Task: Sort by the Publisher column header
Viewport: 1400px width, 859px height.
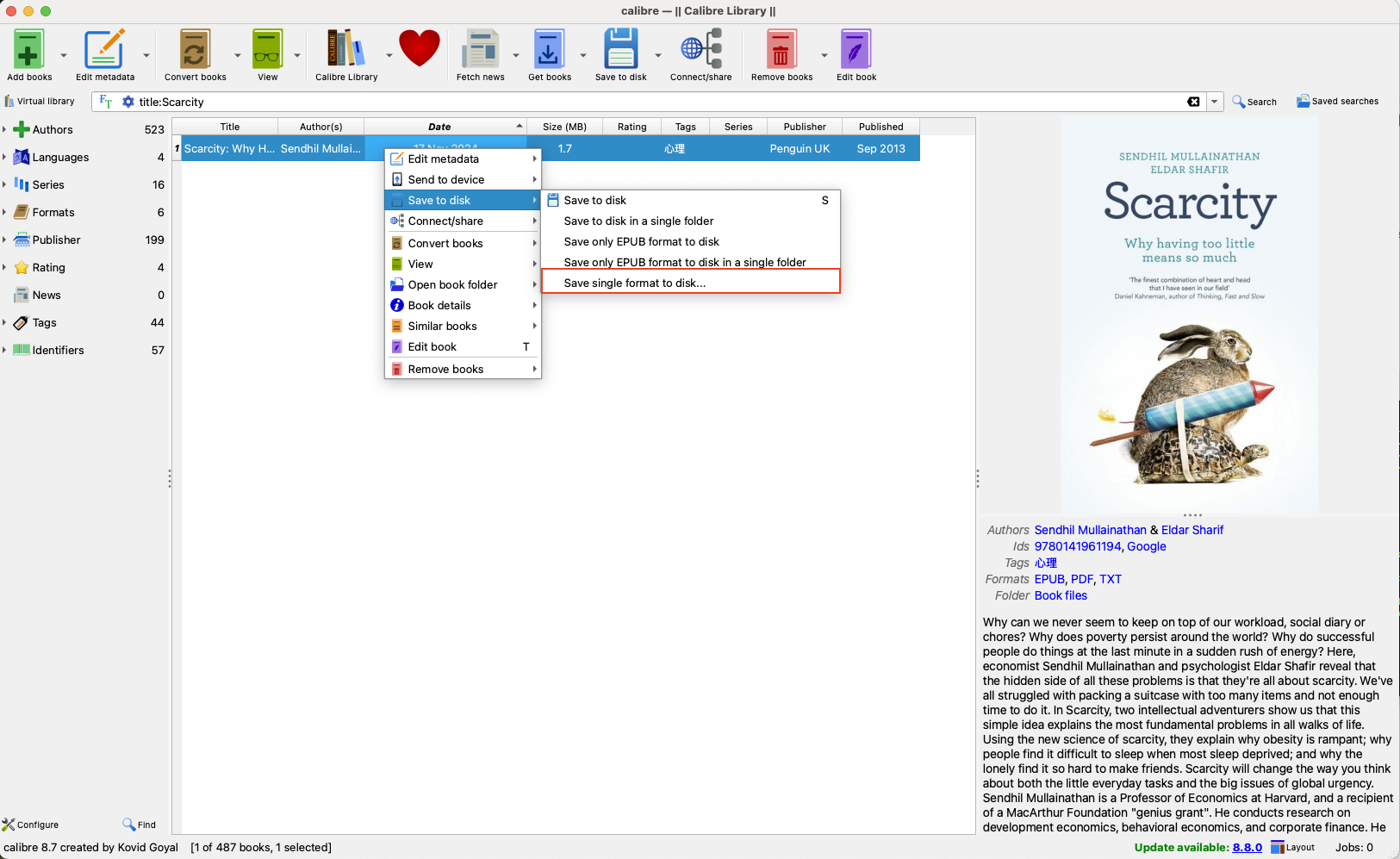Action: [805, 127]
